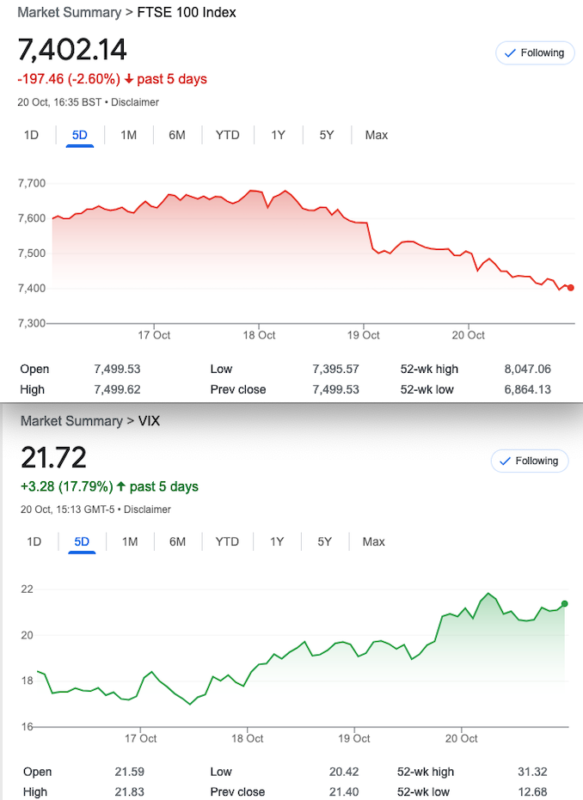Select the 1M tab on FTSE 100 chart
This screenshot has height=800, width=583.
pos(129,135)
